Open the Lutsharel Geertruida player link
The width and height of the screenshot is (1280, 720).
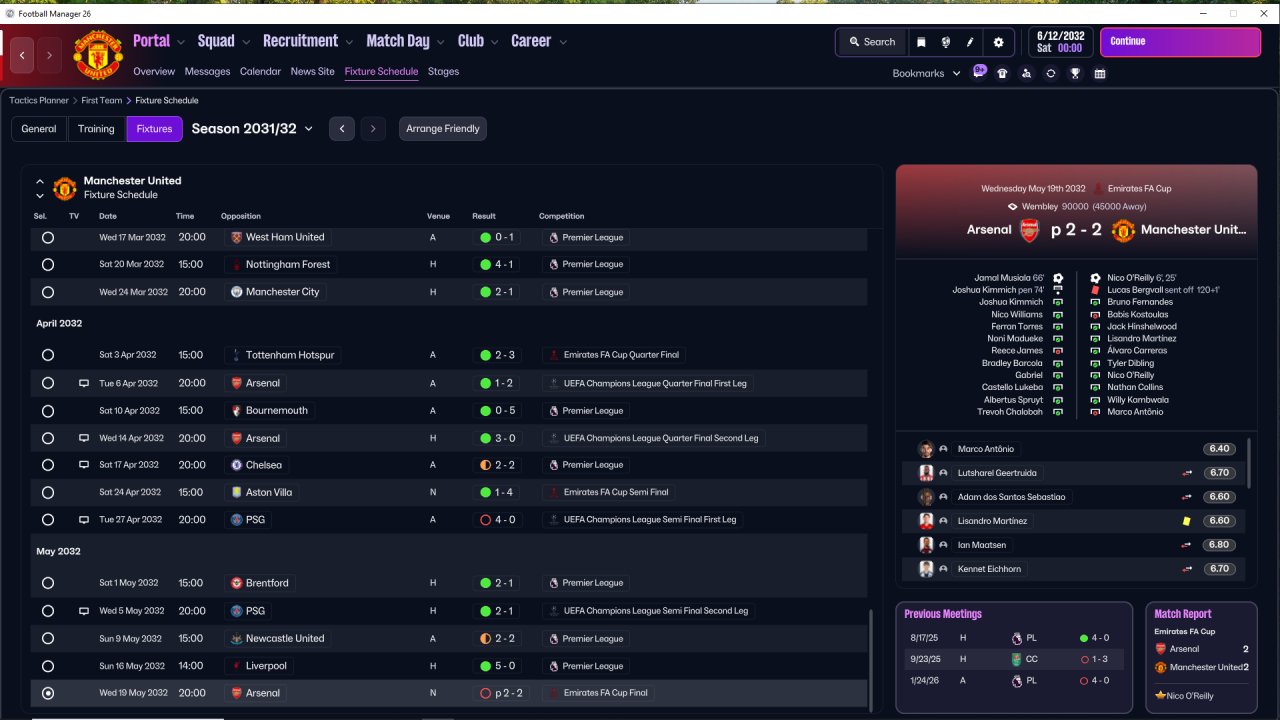click(996, 473)
